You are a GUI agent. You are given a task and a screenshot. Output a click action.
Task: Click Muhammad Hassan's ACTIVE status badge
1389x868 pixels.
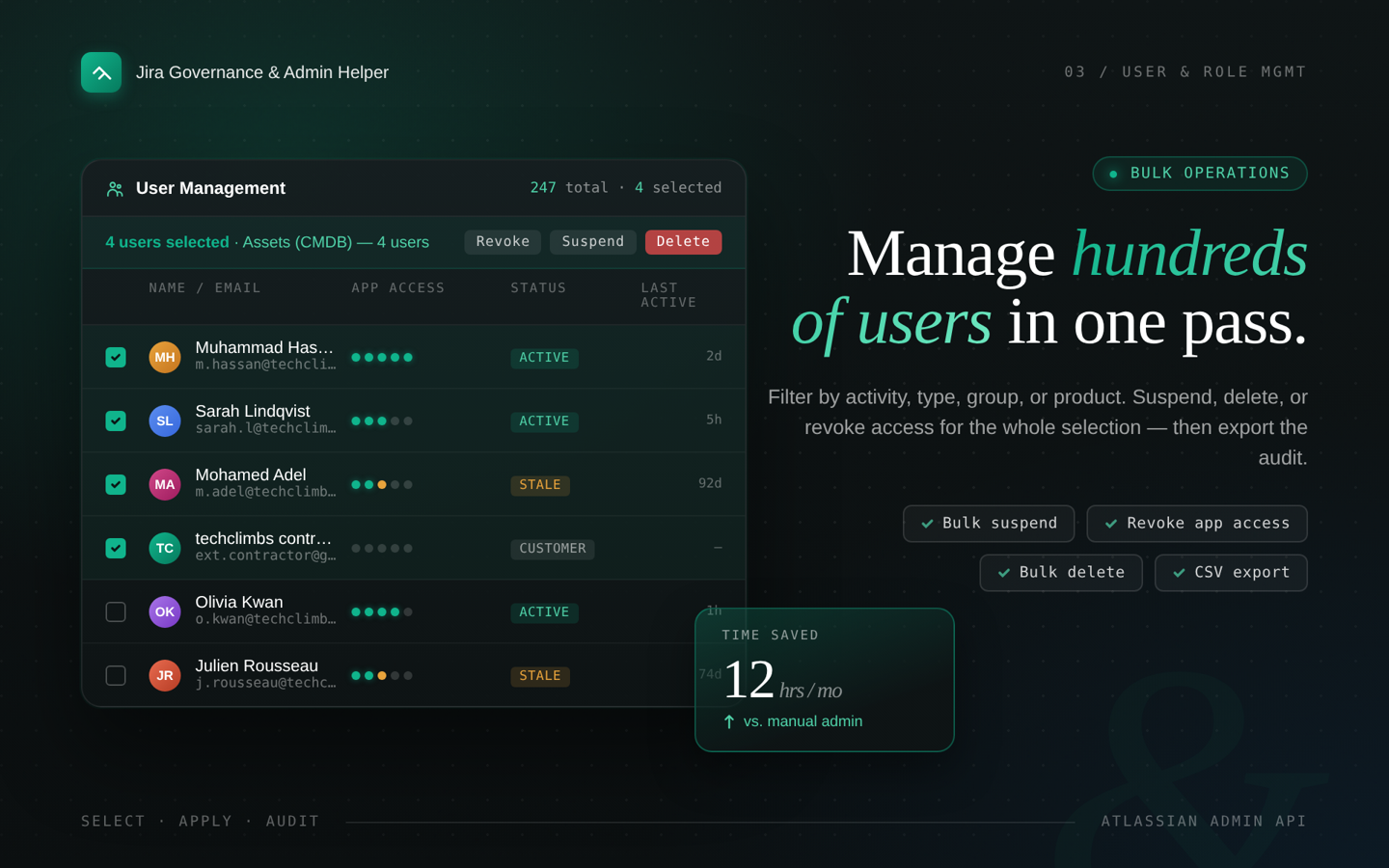(x=544, y=358)
